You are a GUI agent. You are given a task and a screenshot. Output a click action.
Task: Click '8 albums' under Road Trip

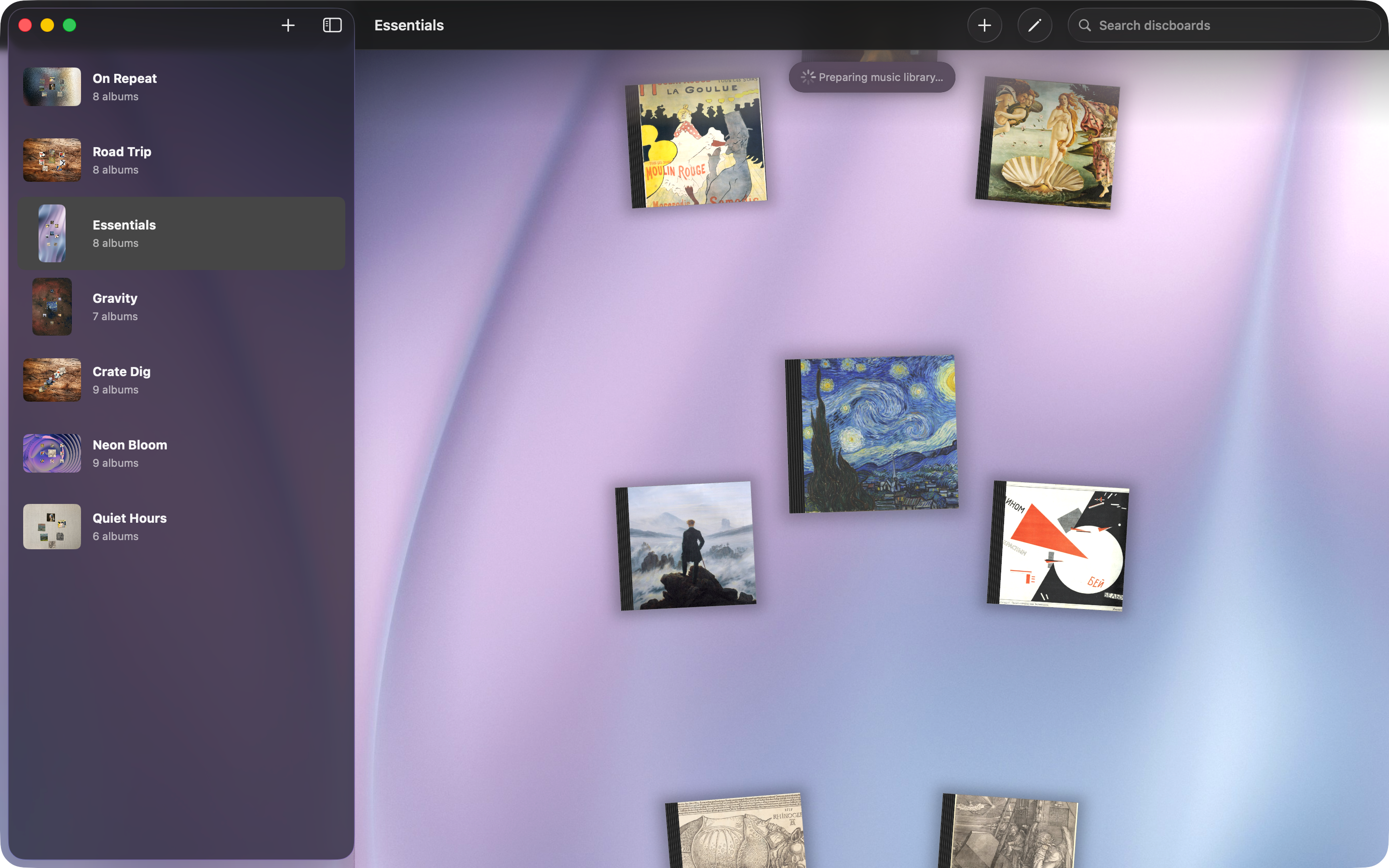[x=115, y=170]
